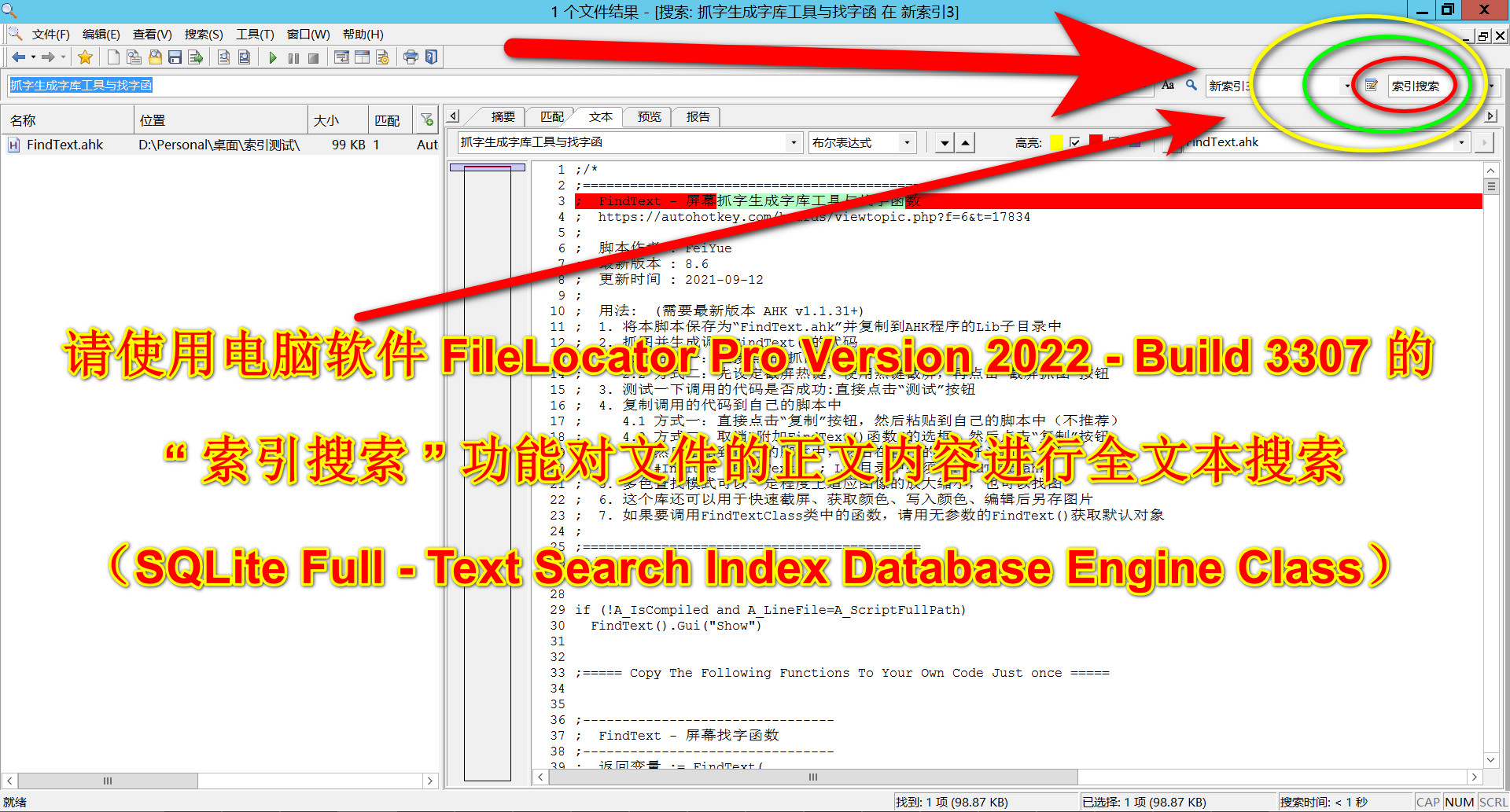Screen dimensions: 1510x812
Task: Select the 文本 tab
Action: [x=600, y=117]
